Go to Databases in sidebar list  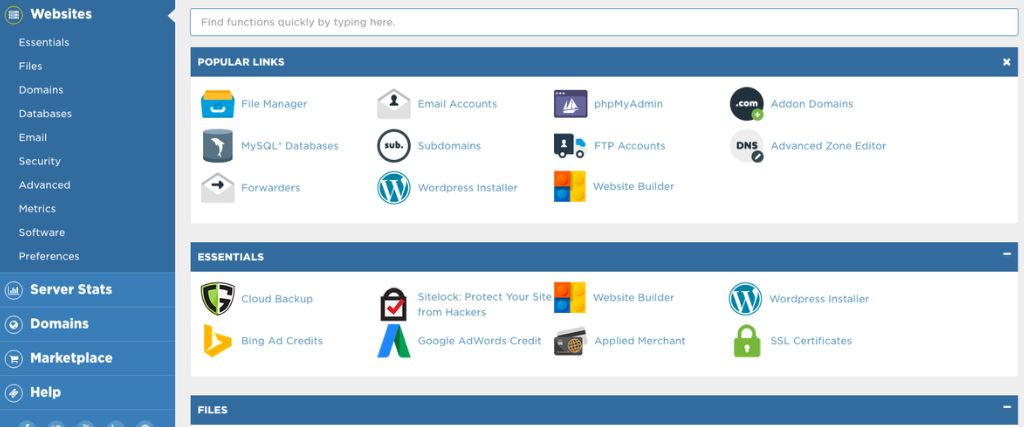tap(45, 114)
